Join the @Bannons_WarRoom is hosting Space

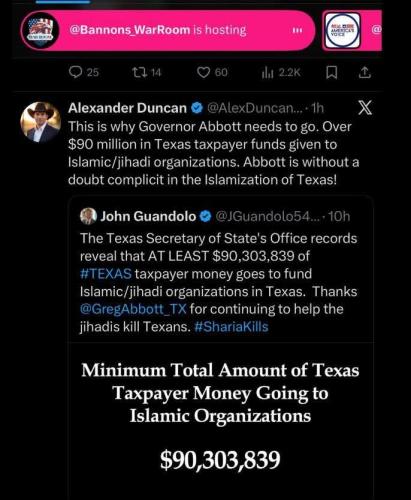tap(168, 30)
